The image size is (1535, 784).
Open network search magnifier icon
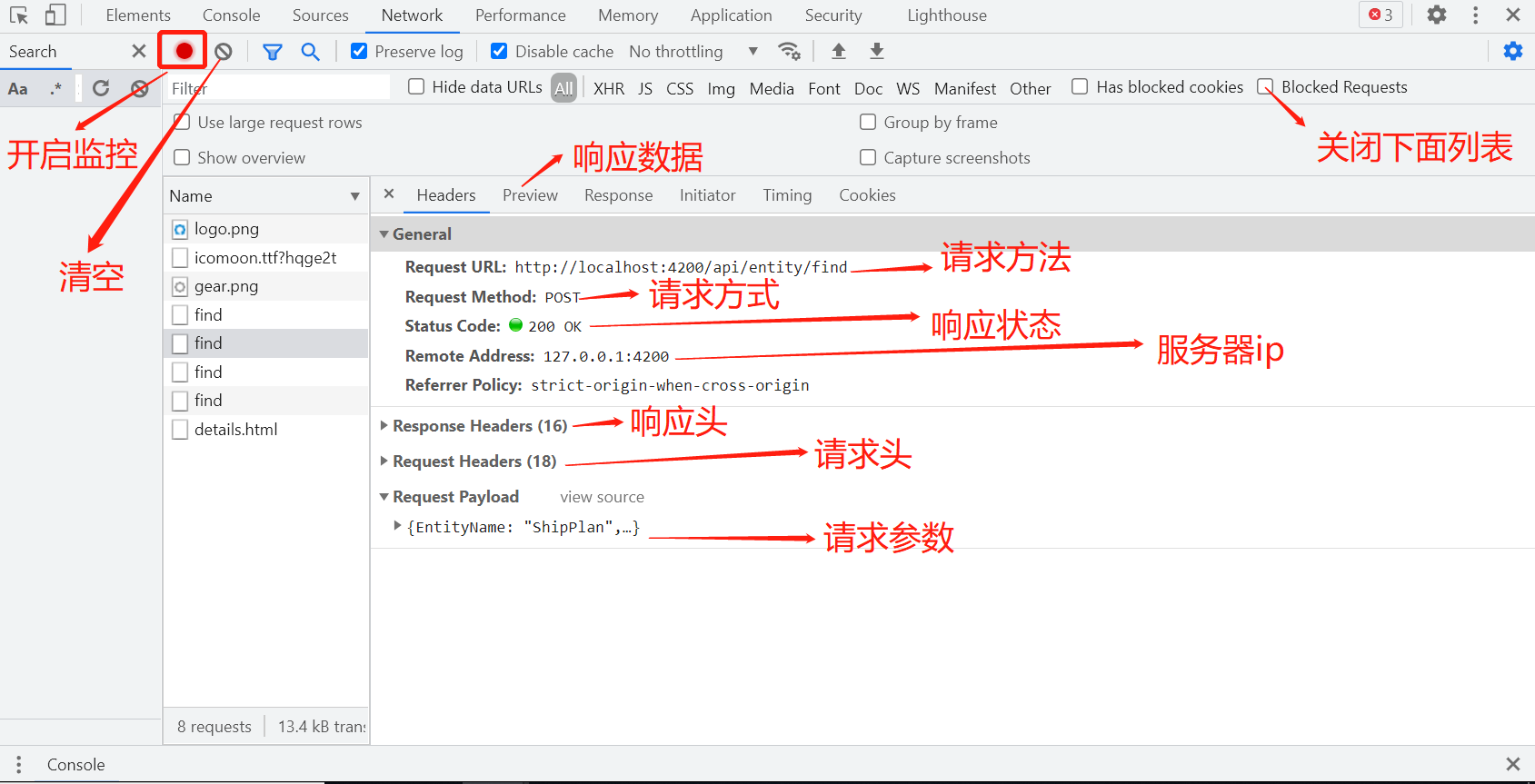310,52
